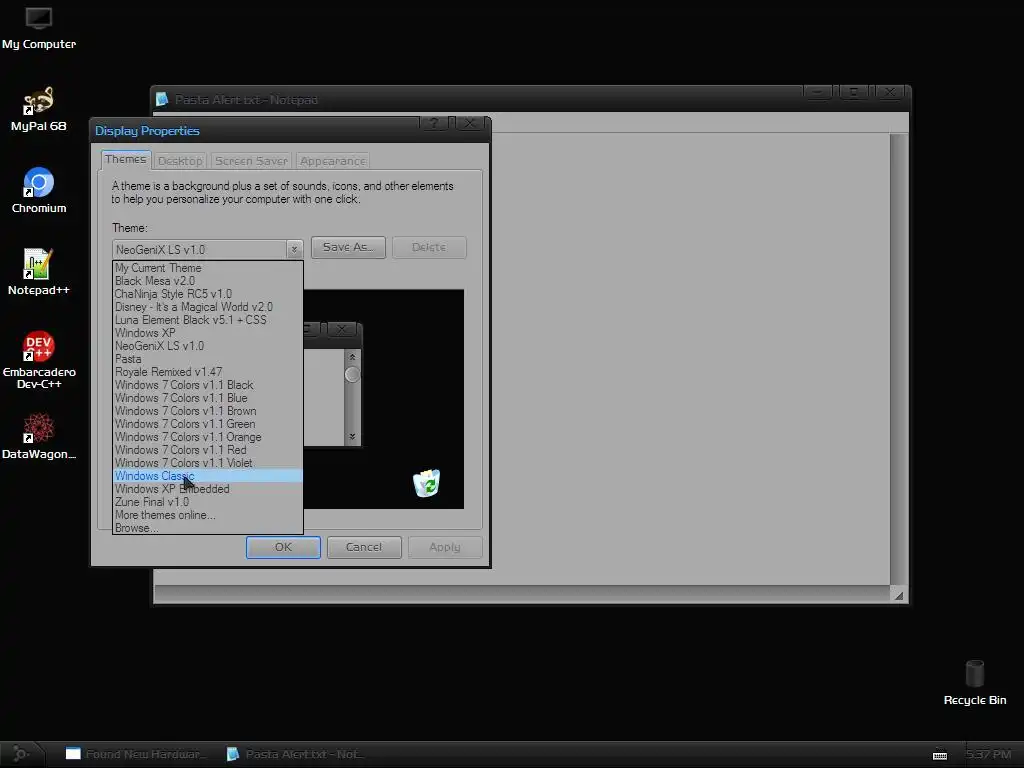Click the help question mark in Display Properties

tap(434, 123)
